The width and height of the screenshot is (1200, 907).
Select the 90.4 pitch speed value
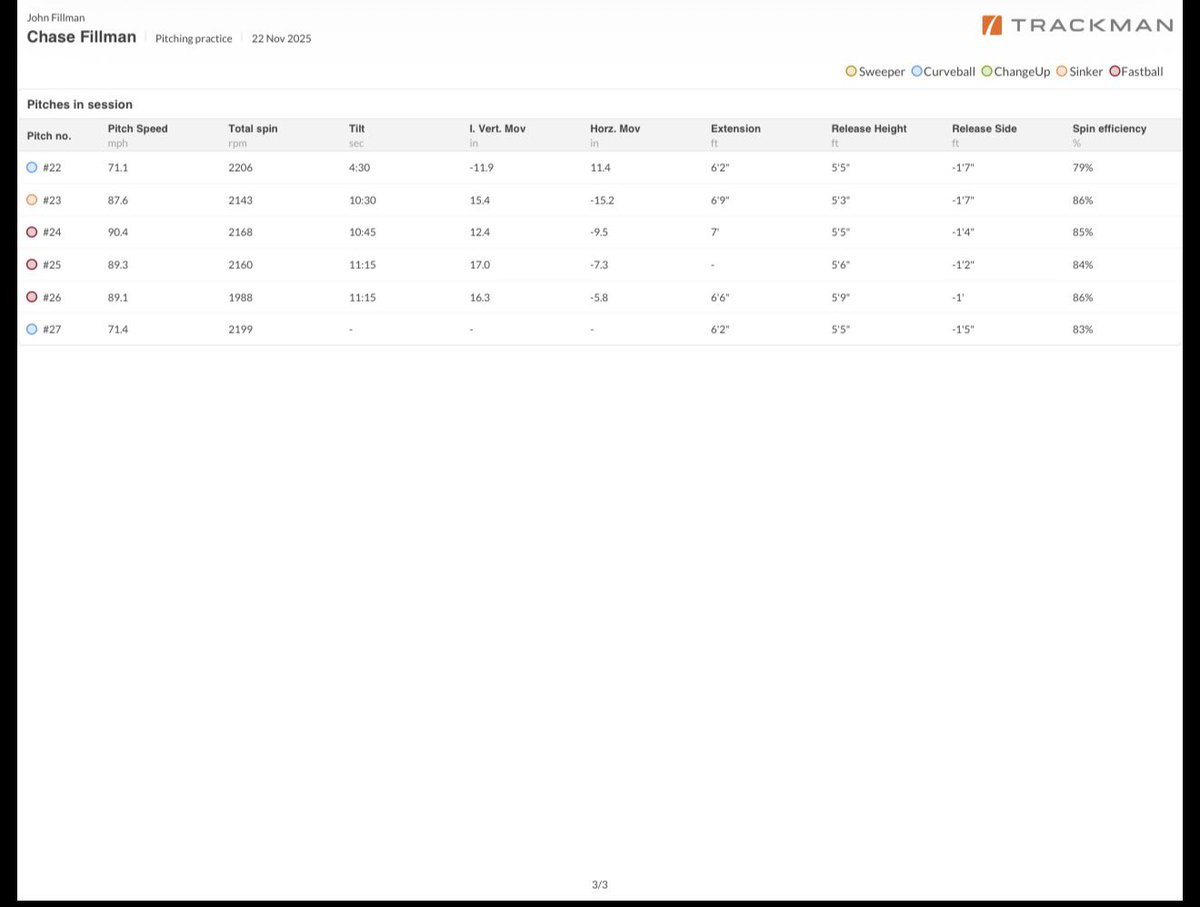pyautogui.click(x=118, y=232)
